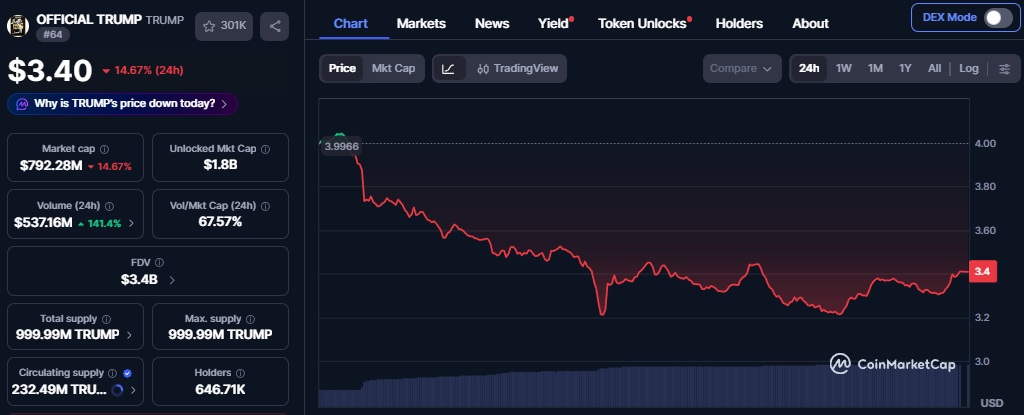Enable the DEX Mode switch
Image resolution: width=1024 pixels, height=415 pixels.
997,18
